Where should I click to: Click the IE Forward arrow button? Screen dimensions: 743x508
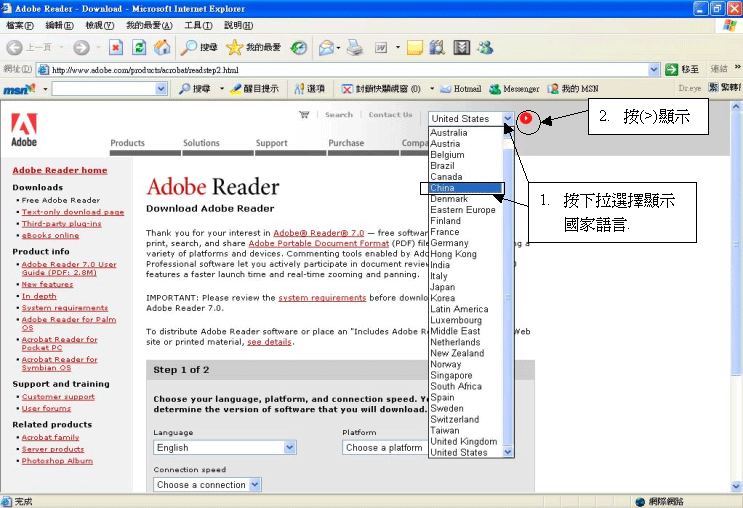(x=81, y=47)
